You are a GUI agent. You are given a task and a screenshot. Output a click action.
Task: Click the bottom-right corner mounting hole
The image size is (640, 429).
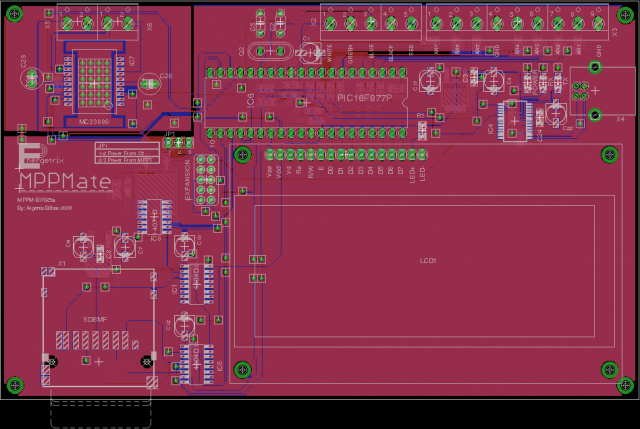pos(626,386)
